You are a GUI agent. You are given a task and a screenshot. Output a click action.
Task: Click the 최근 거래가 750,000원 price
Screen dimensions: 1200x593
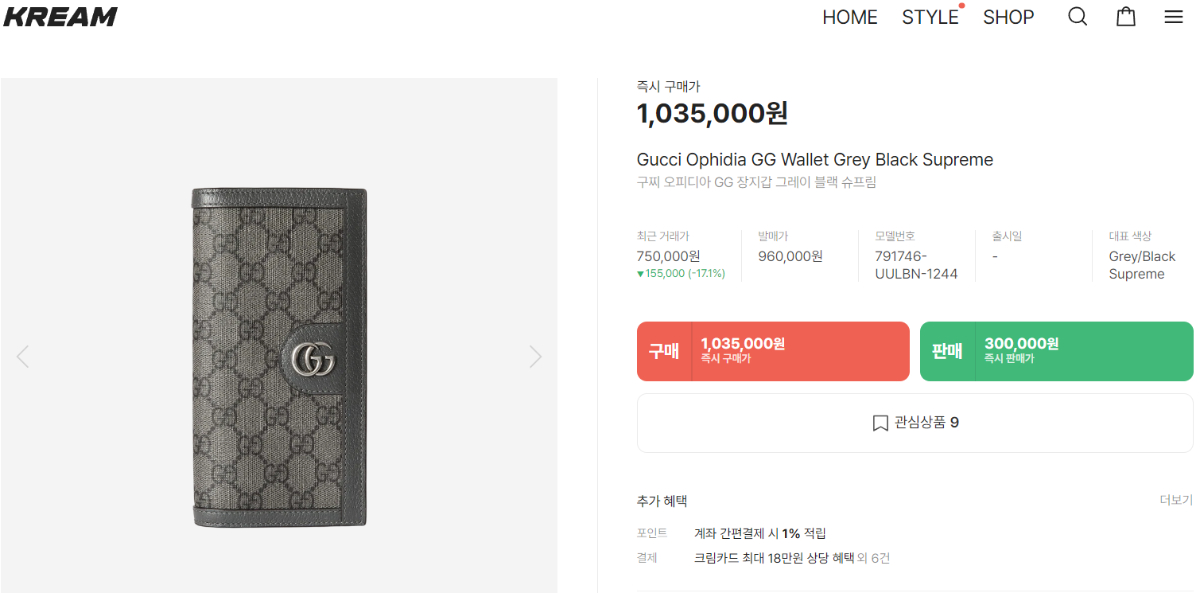[x=668, y=256]
